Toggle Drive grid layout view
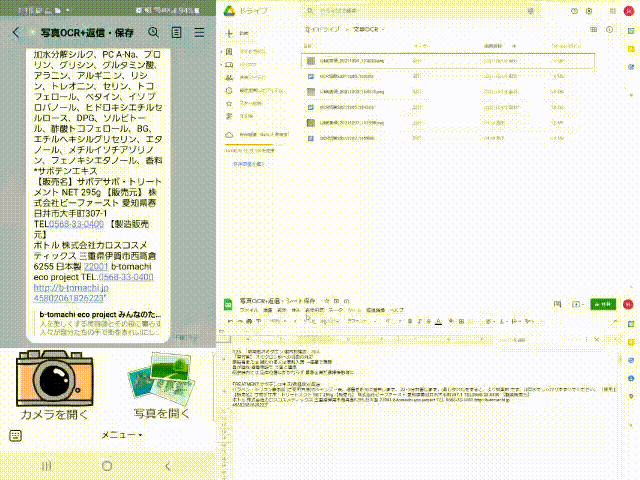The width and height of the screenshot is (640, 480). 593,29
